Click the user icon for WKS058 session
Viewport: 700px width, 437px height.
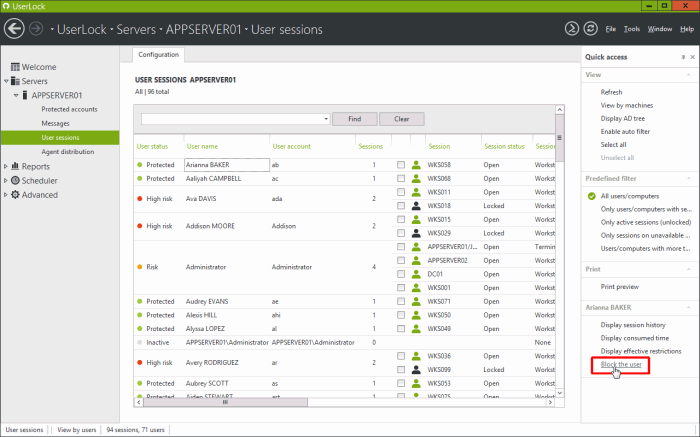416,165
